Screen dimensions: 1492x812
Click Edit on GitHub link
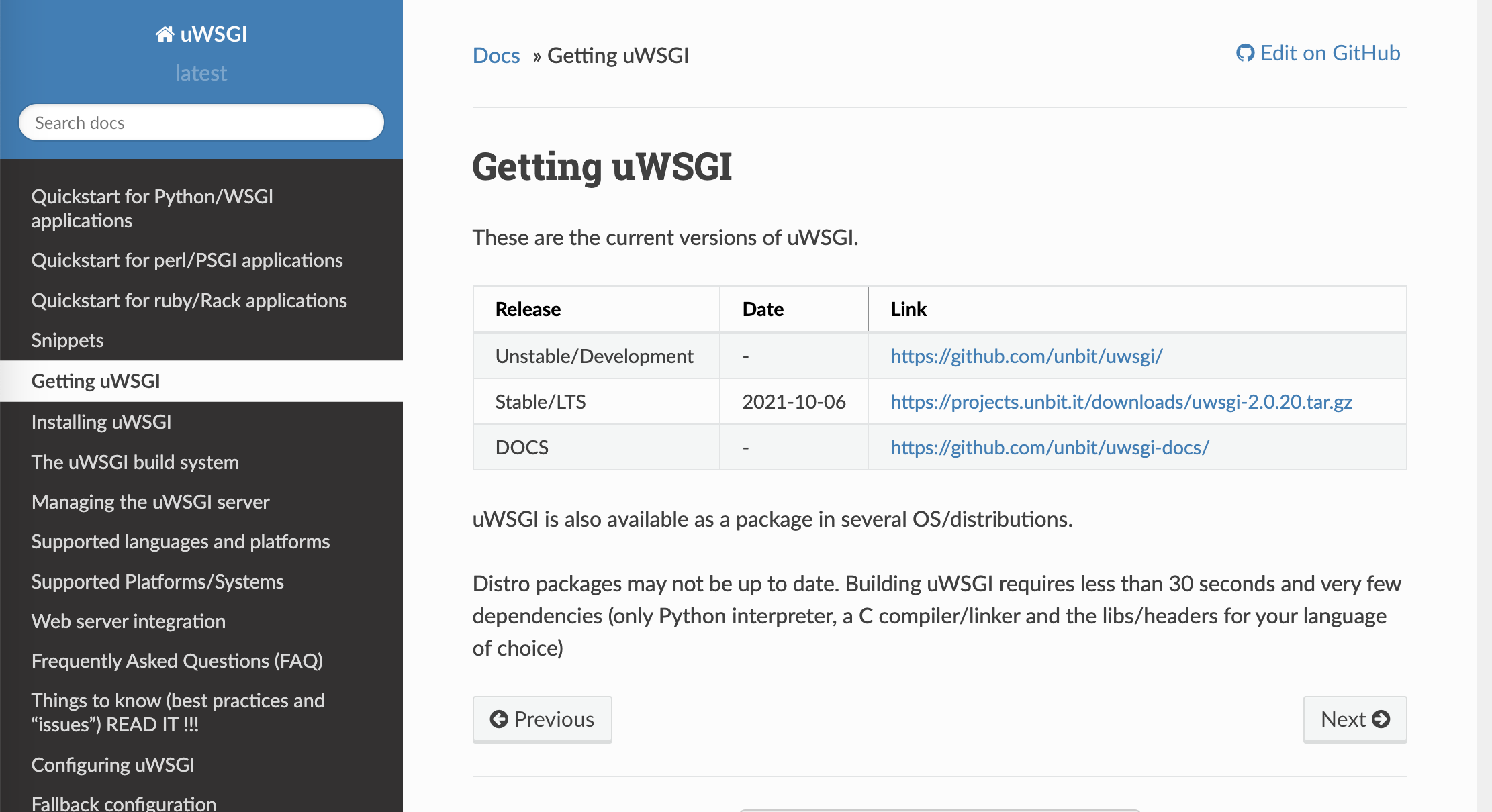pos(1330,53)
